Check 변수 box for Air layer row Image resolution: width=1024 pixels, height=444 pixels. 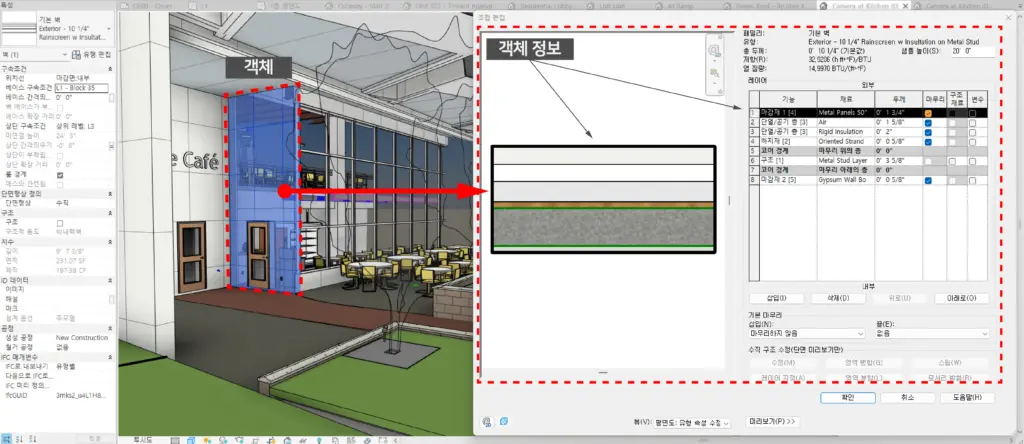972,123
